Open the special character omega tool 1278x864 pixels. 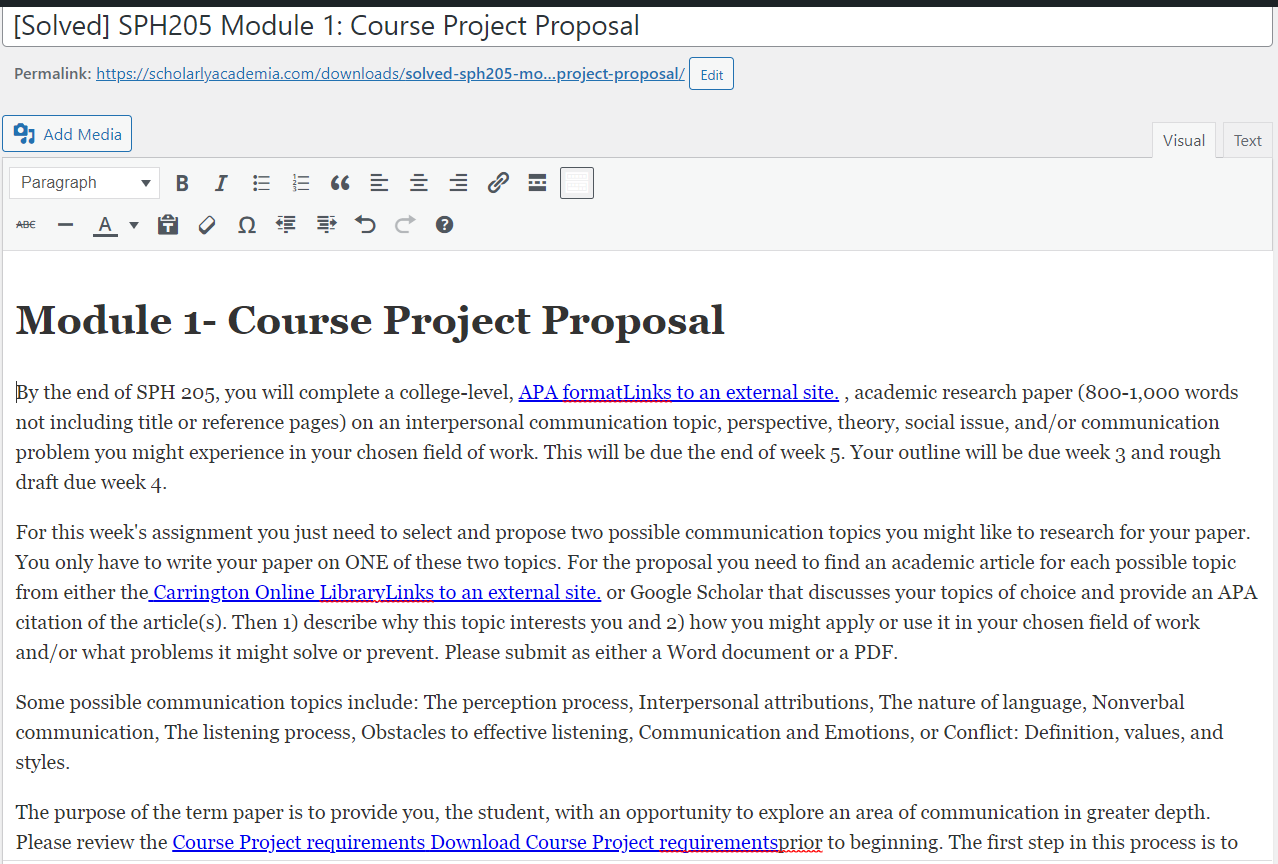click(x=247, y=225)
